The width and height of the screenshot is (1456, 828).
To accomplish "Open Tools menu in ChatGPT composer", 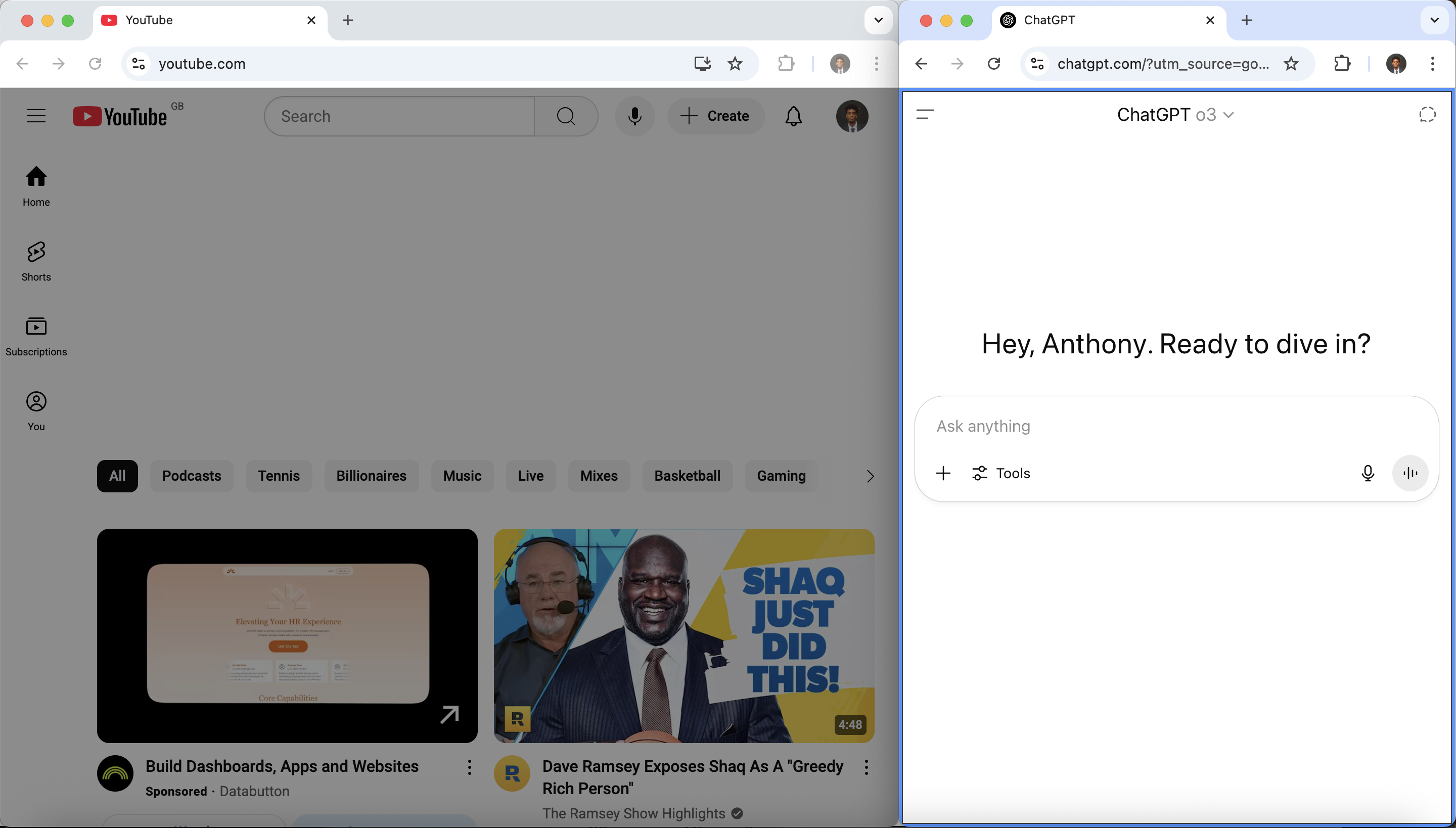I will (1001, 473).
